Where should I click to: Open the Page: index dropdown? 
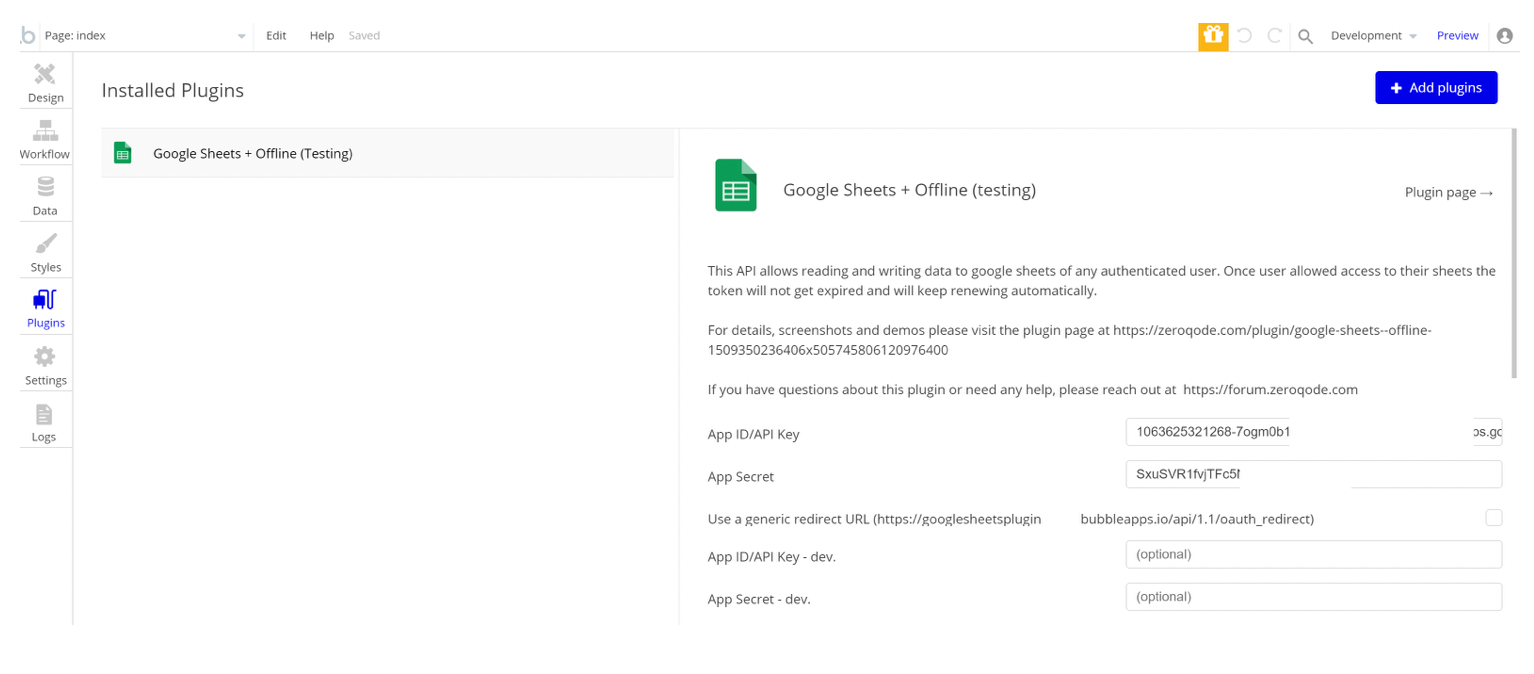(146, 35)
